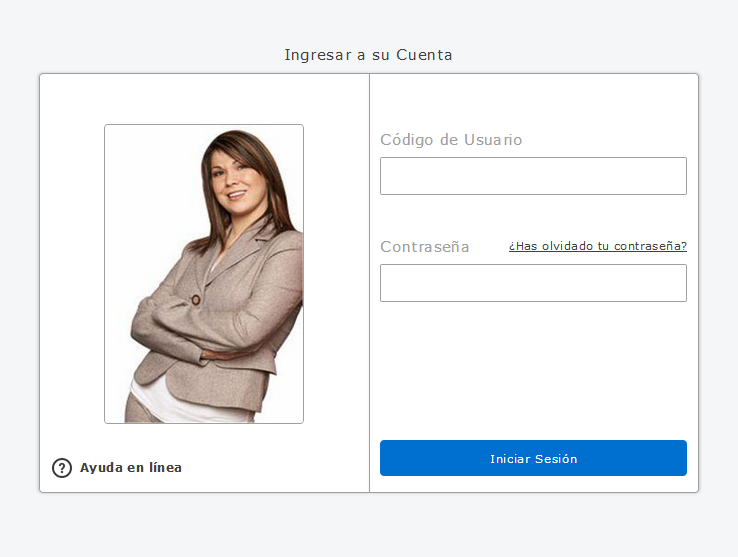Viewport: 738px width, 557px height.
Task: Click the Código de Usuario label
Action: pos(451,140)
